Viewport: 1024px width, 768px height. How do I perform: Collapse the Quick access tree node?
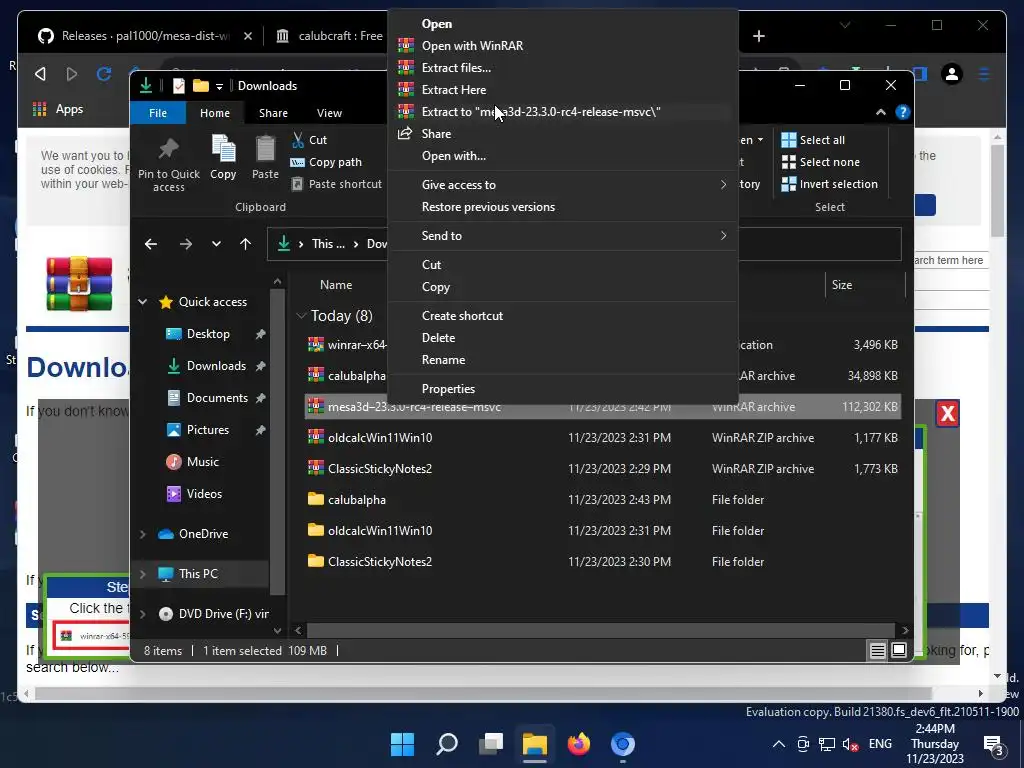[142, 302]
